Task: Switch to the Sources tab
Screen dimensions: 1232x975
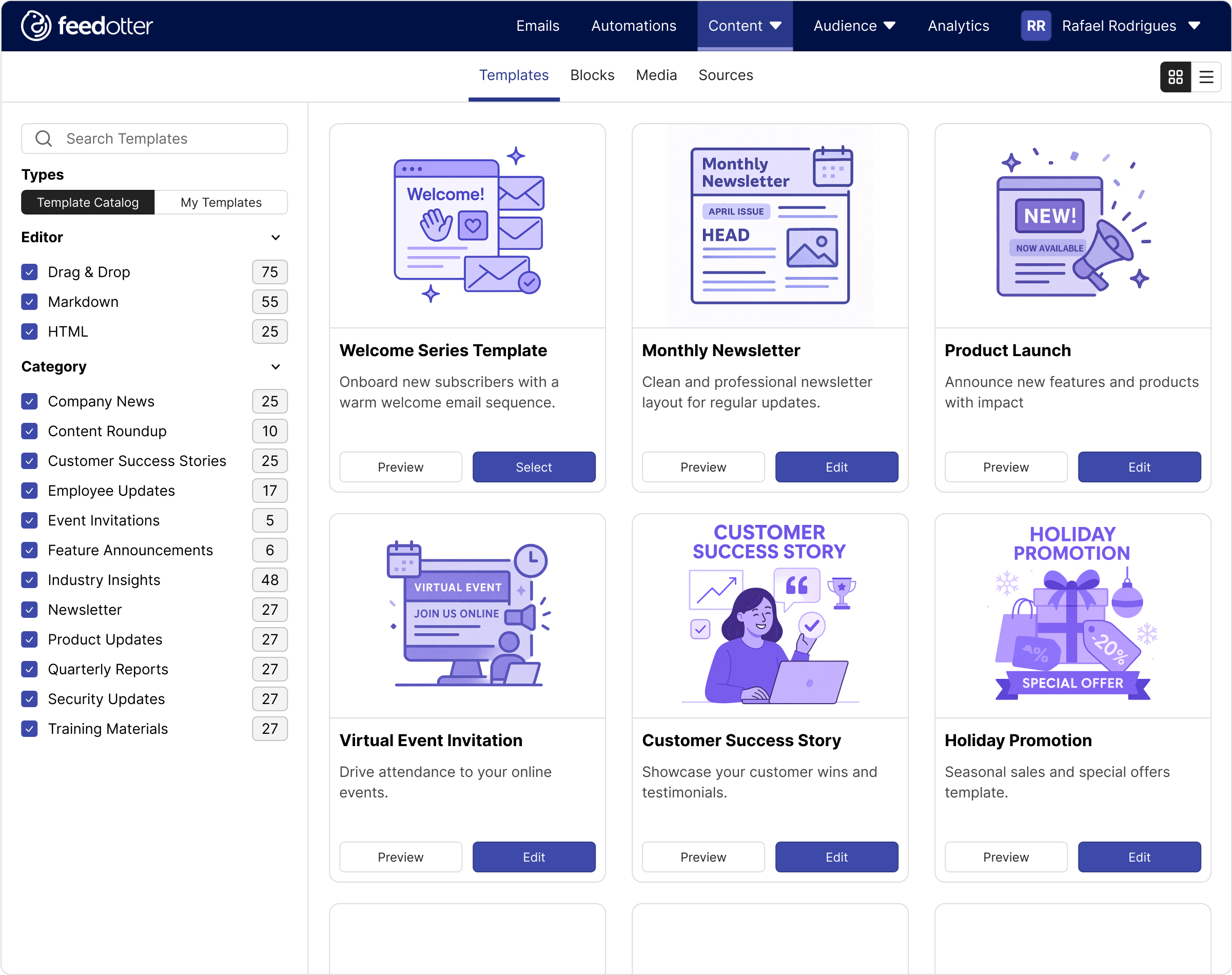Action: coord(725,75)
